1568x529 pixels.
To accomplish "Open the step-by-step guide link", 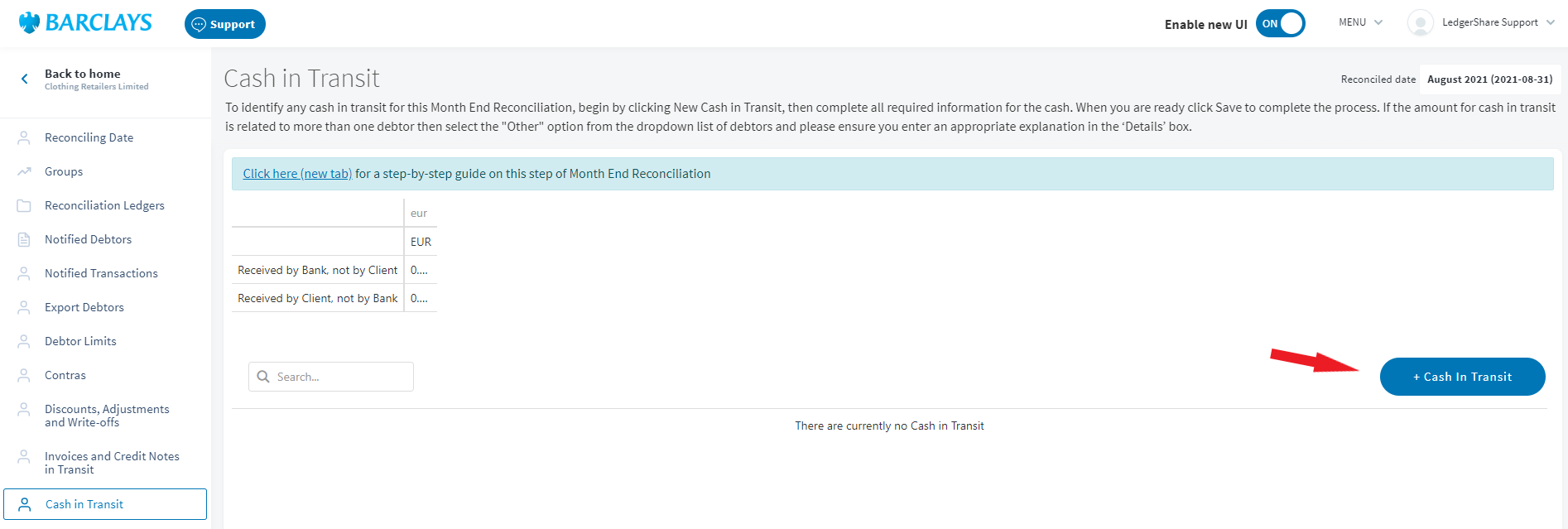I will pos(296,173).
